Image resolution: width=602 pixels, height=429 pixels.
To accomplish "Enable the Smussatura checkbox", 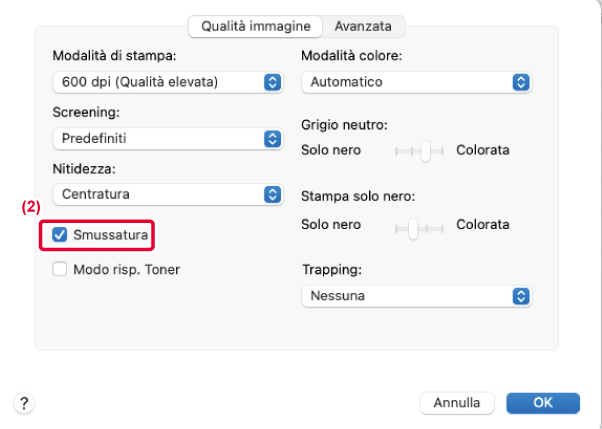I will pos(59,236).
